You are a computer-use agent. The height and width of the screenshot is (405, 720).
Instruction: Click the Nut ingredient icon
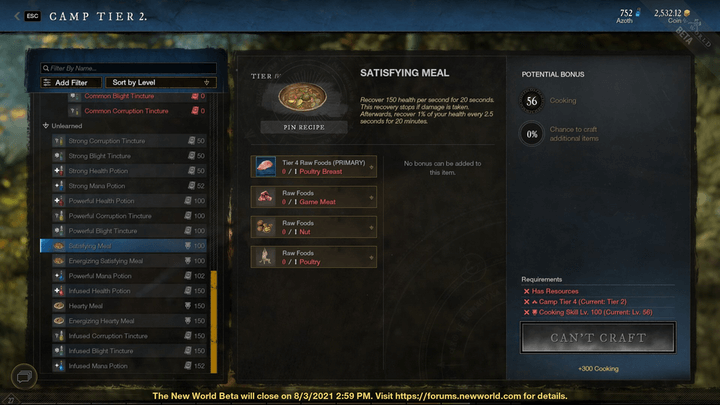(265, 227)
